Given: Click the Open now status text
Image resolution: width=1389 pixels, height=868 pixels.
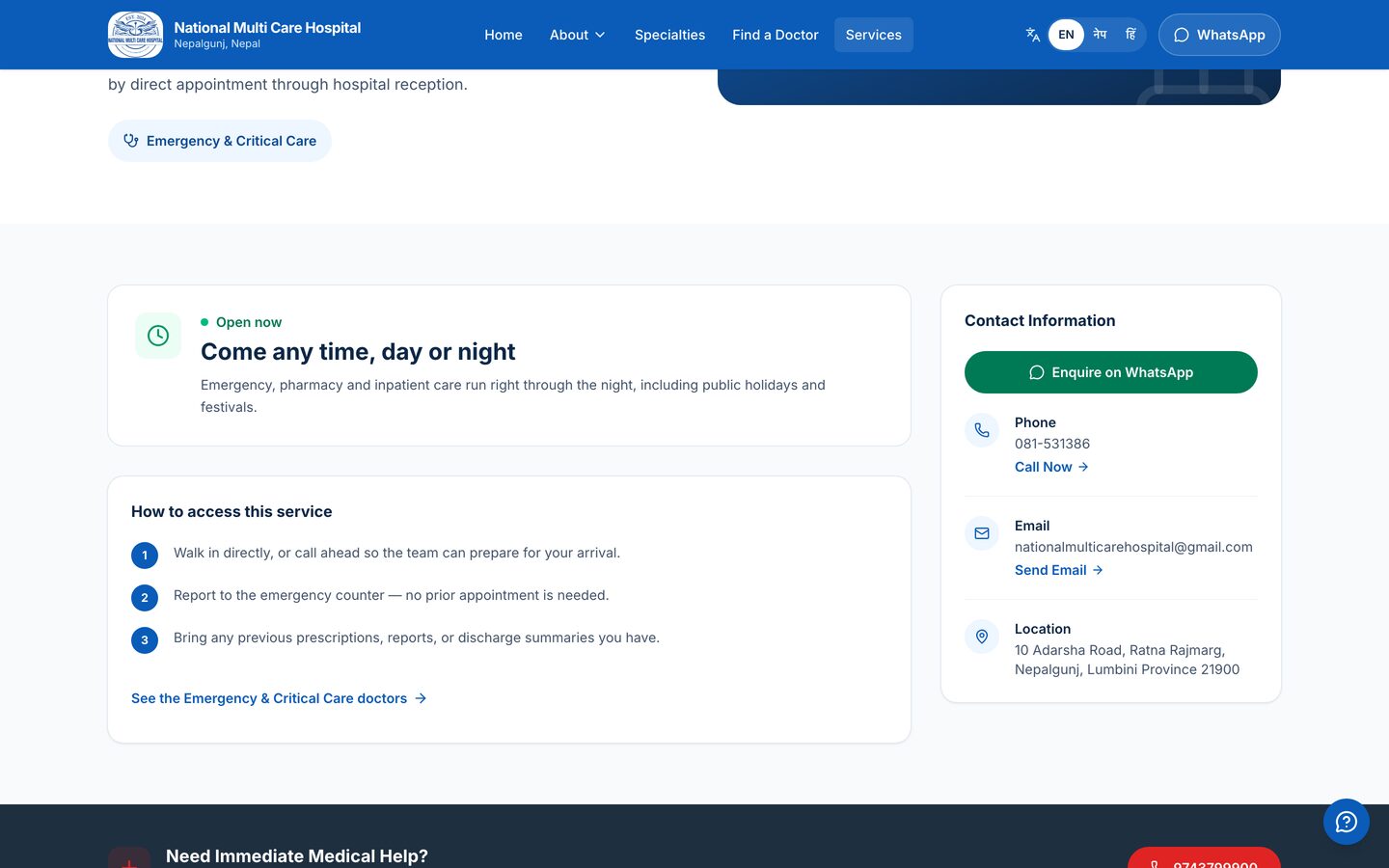Looking at the screenshot, I should coord(249,322).
